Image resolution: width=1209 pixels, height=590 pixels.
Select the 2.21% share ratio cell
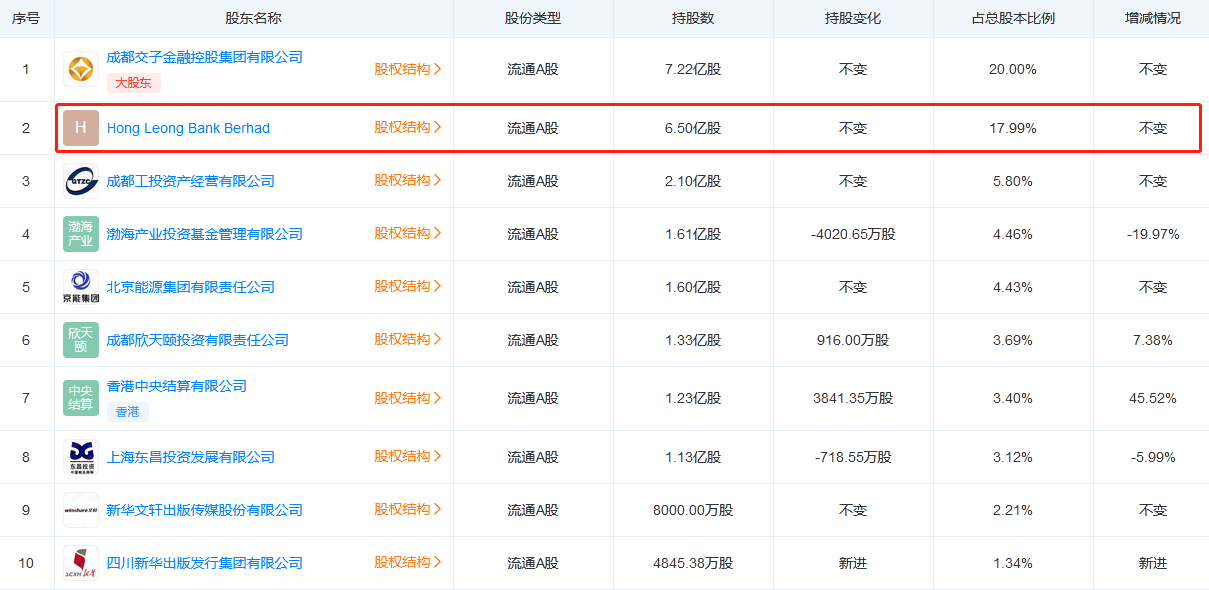click(x=1013, y=510)
